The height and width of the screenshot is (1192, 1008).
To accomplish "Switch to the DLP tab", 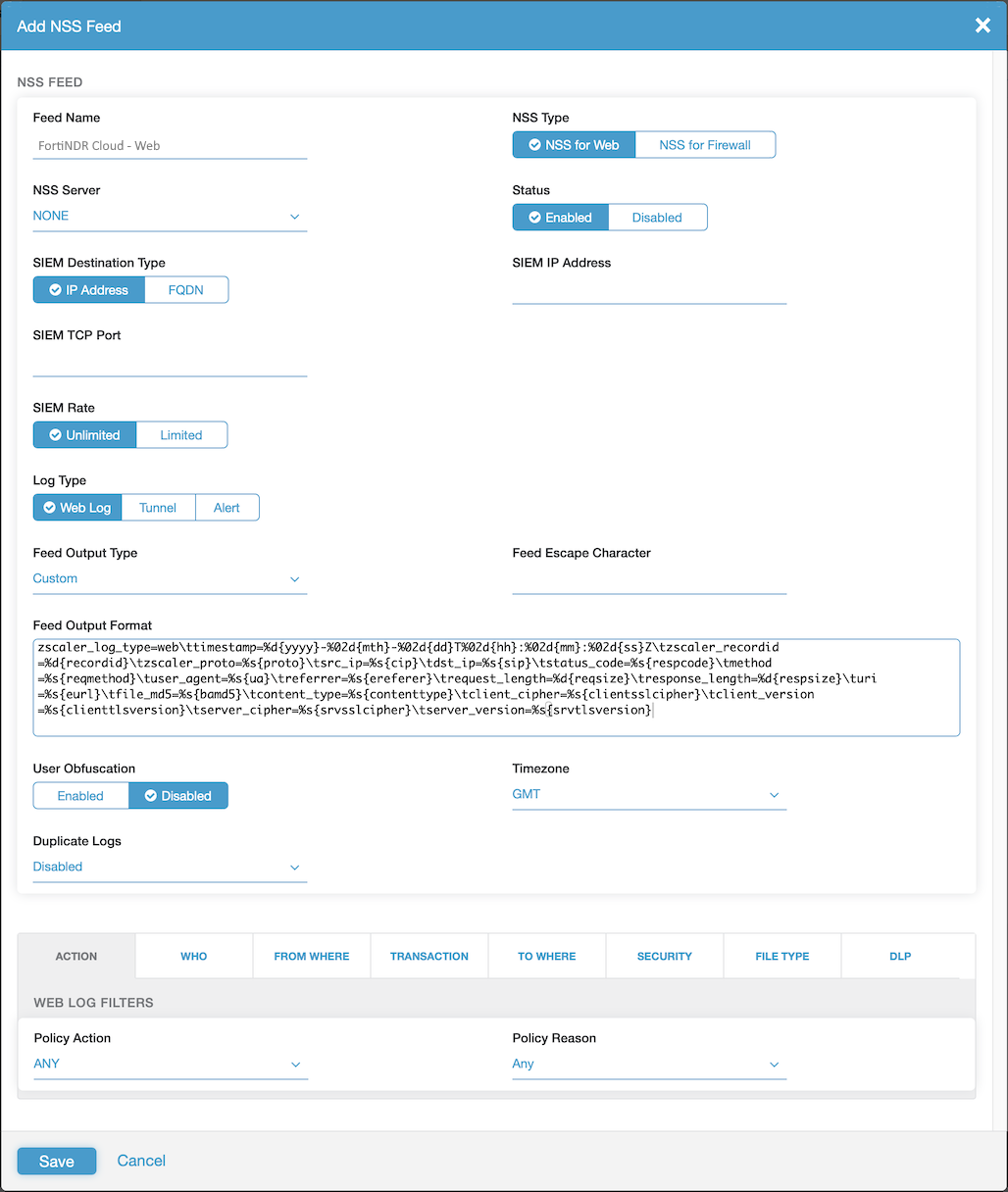I will click(x=899, y=956).
